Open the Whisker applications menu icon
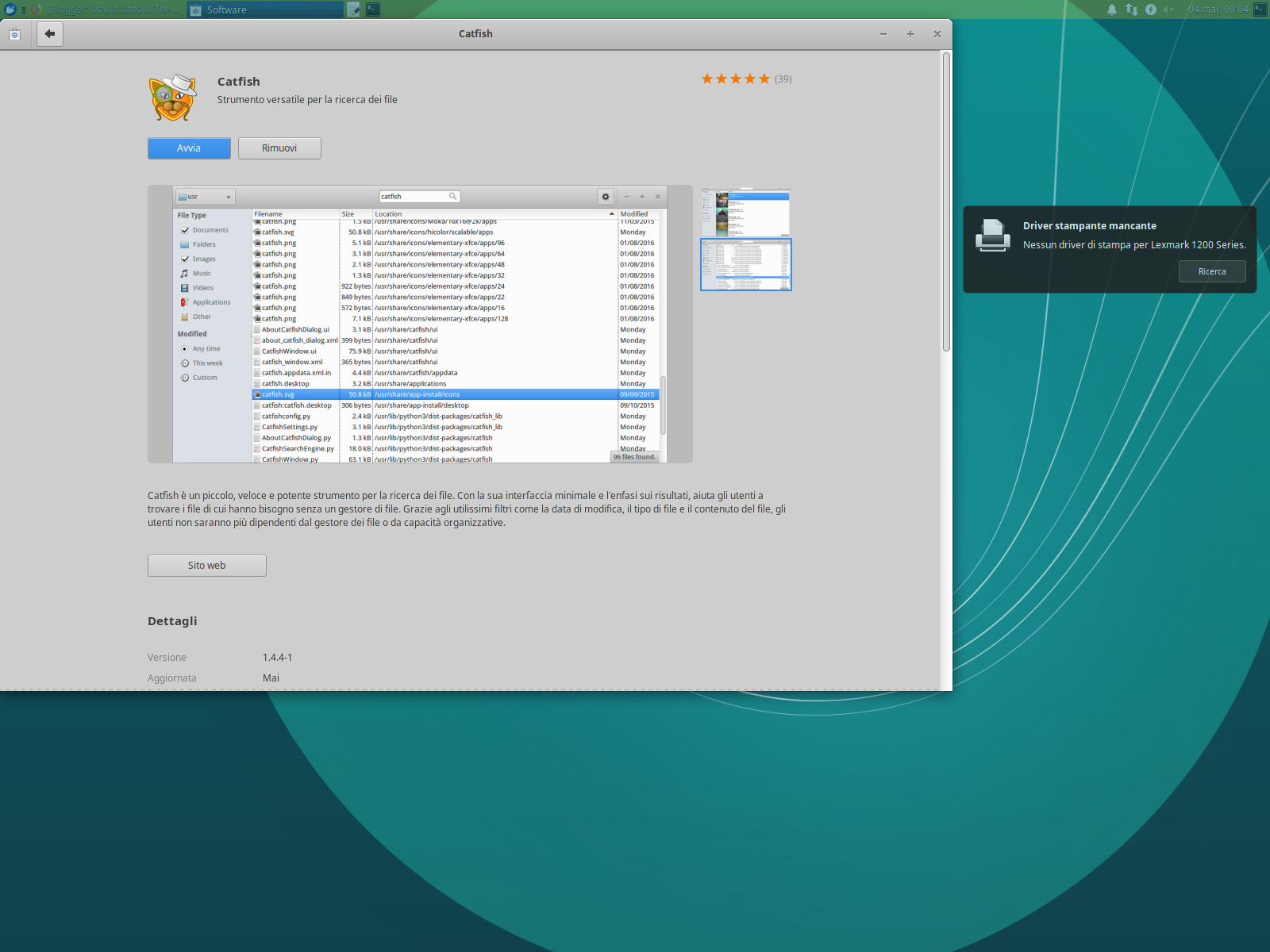The width and height of the screenshot is (1270, 952). tap(10, 10)
